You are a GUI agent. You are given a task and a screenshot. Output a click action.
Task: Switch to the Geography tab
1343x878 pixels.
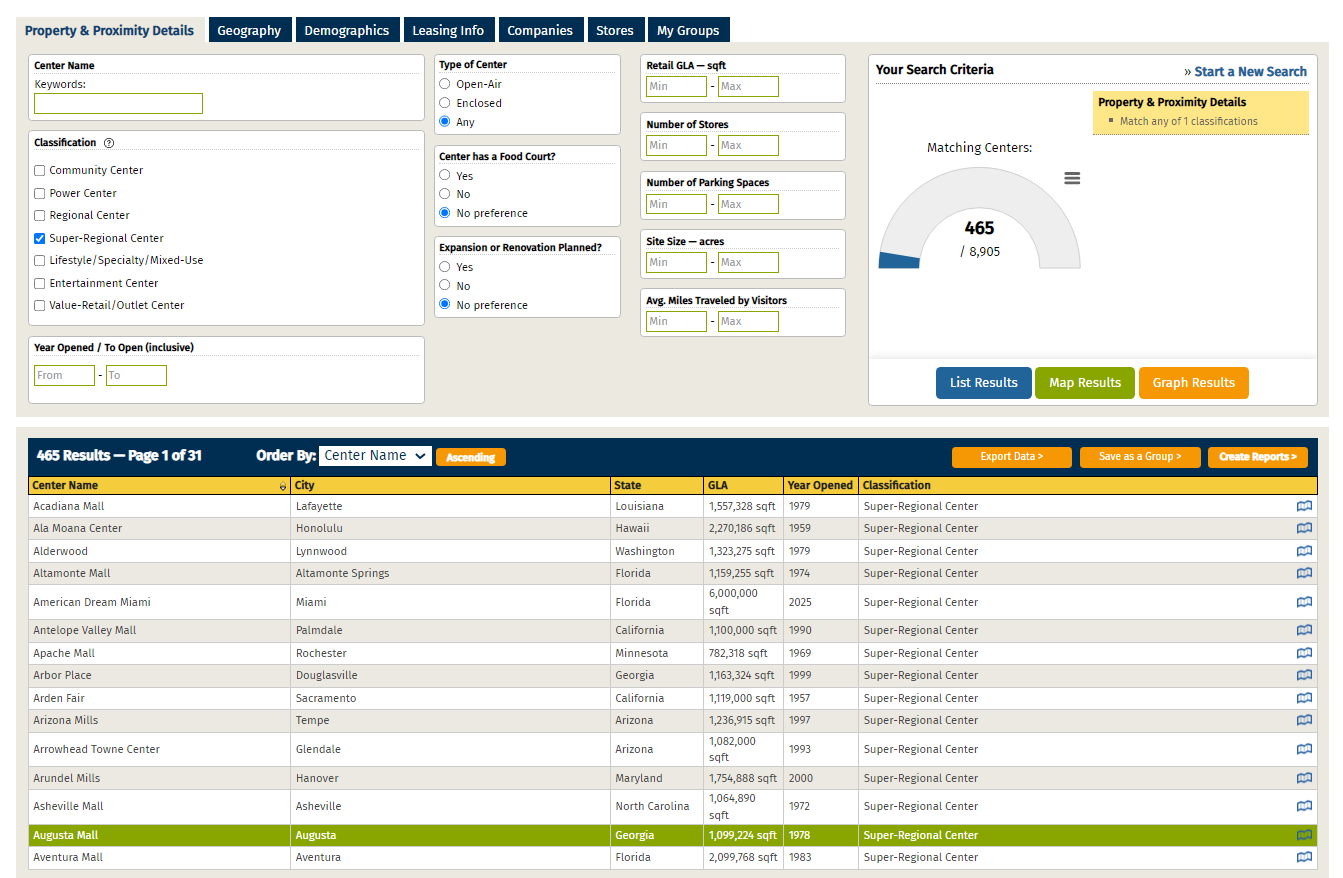[x=249, y=30]
